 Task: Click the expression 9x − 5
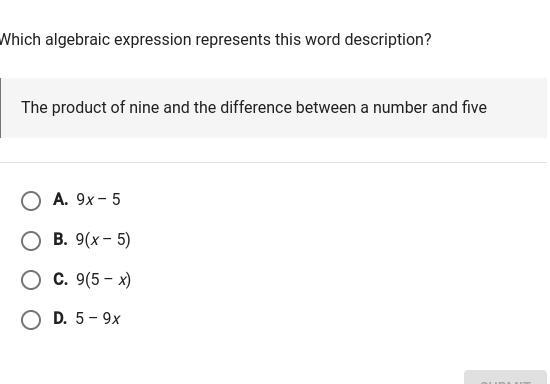coord(98,200)
